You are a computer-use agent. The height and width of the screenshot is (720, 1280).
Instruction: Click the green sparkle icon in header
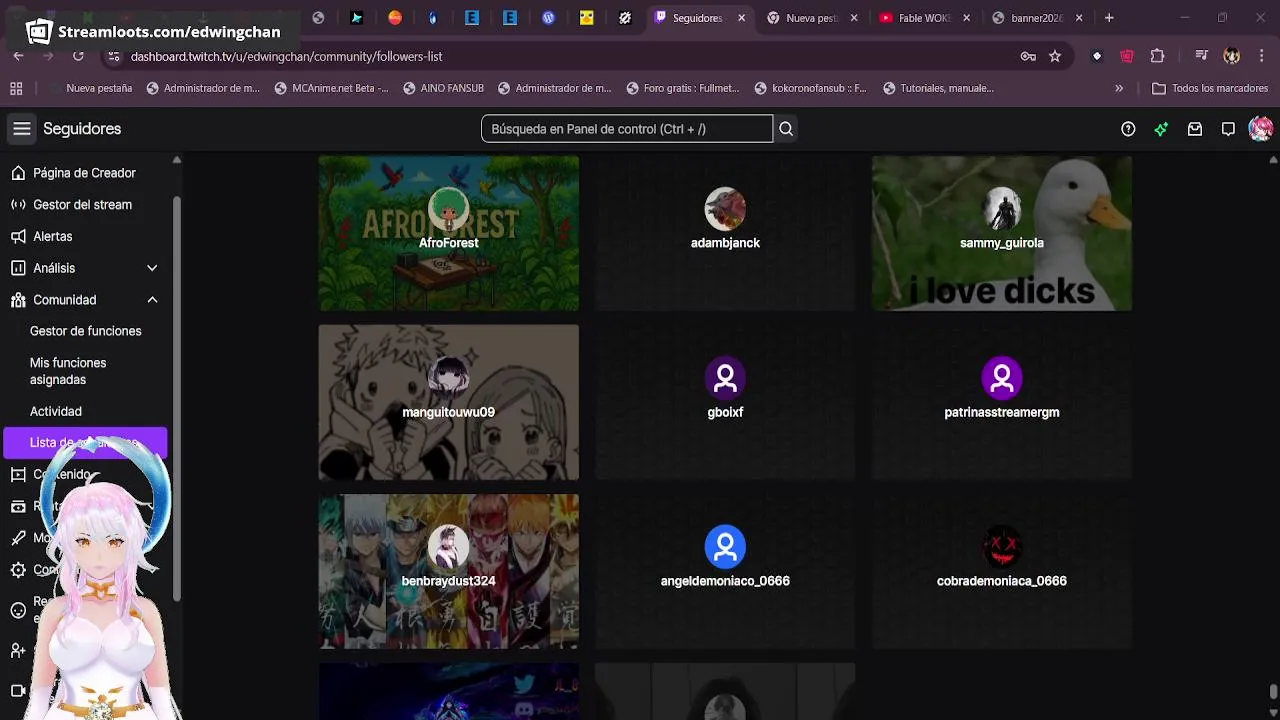pos(1161,129)
